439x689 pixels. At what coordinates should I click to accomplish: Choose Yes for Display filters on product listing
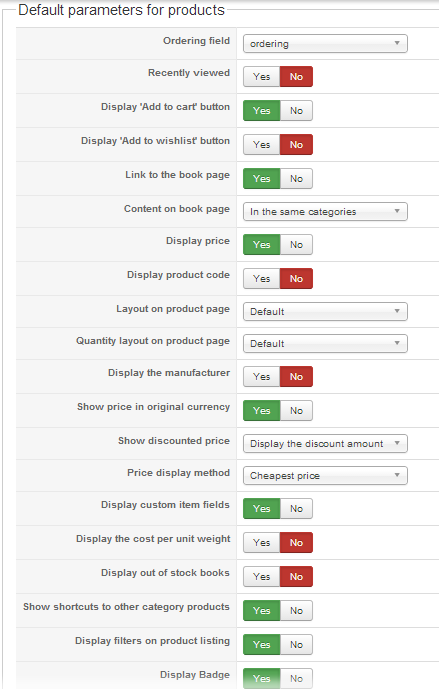point(261,645)
